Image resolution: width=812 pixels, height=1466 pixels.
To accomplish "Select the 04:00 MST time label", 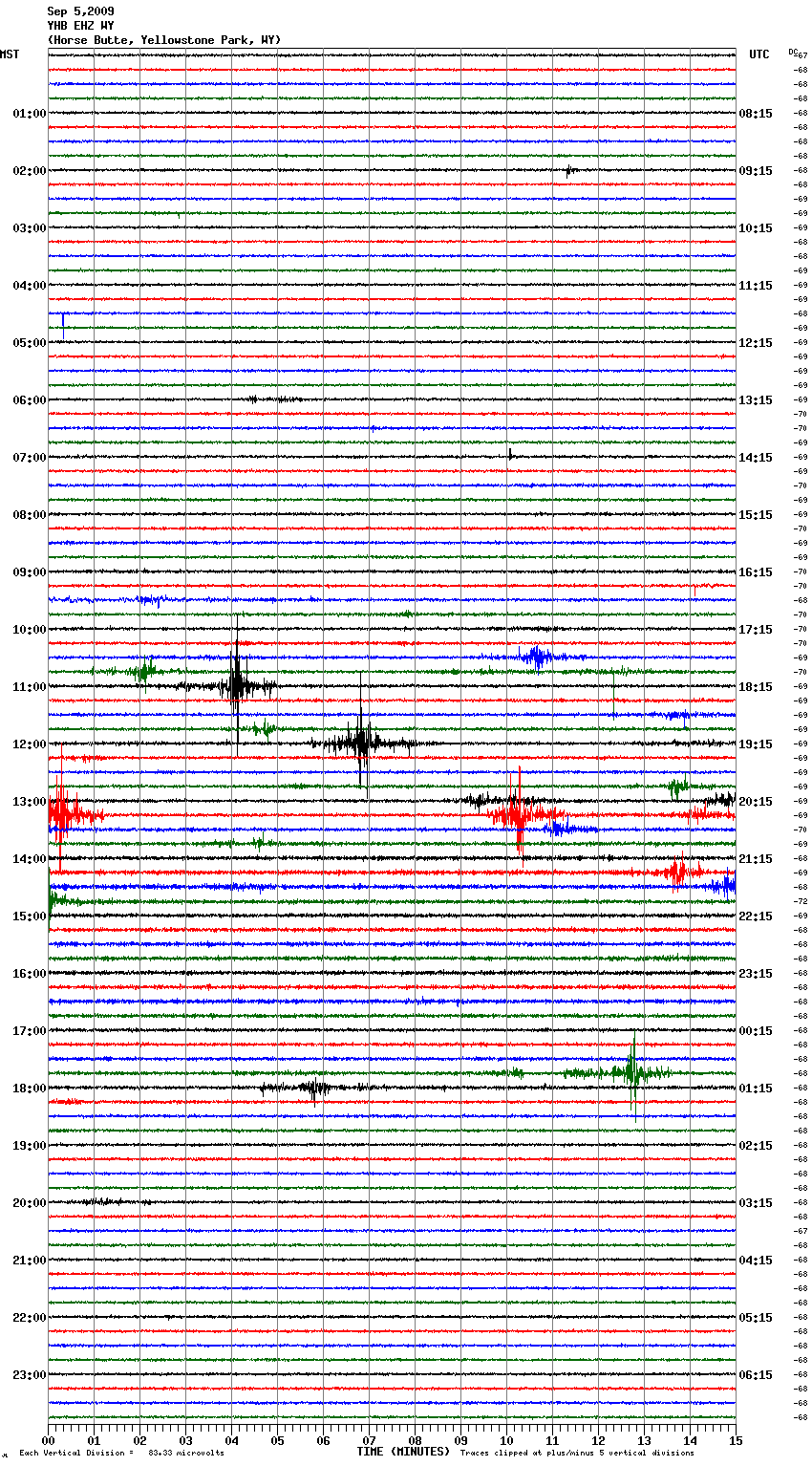I will [30, 286].
